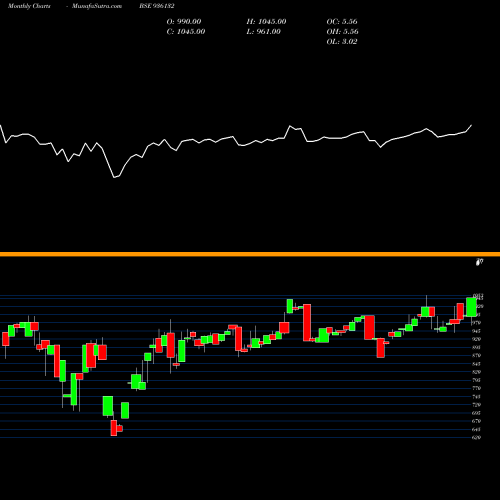Click the 'MunafaSutra.com' label

click(97, 6)
